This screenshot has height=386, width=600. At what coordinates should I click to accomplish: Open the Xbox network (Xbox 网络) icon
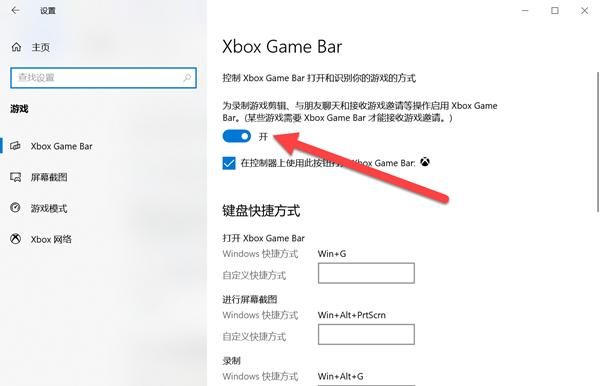point(15,239)
